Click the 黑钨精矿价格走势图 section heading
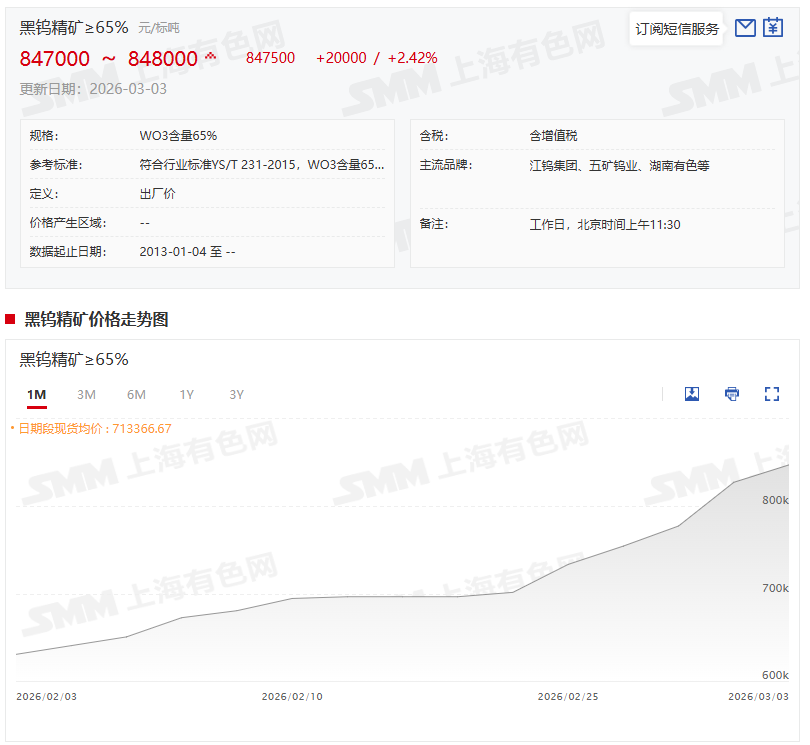This screenshot has height=745, width=810. tap(96, 320)
